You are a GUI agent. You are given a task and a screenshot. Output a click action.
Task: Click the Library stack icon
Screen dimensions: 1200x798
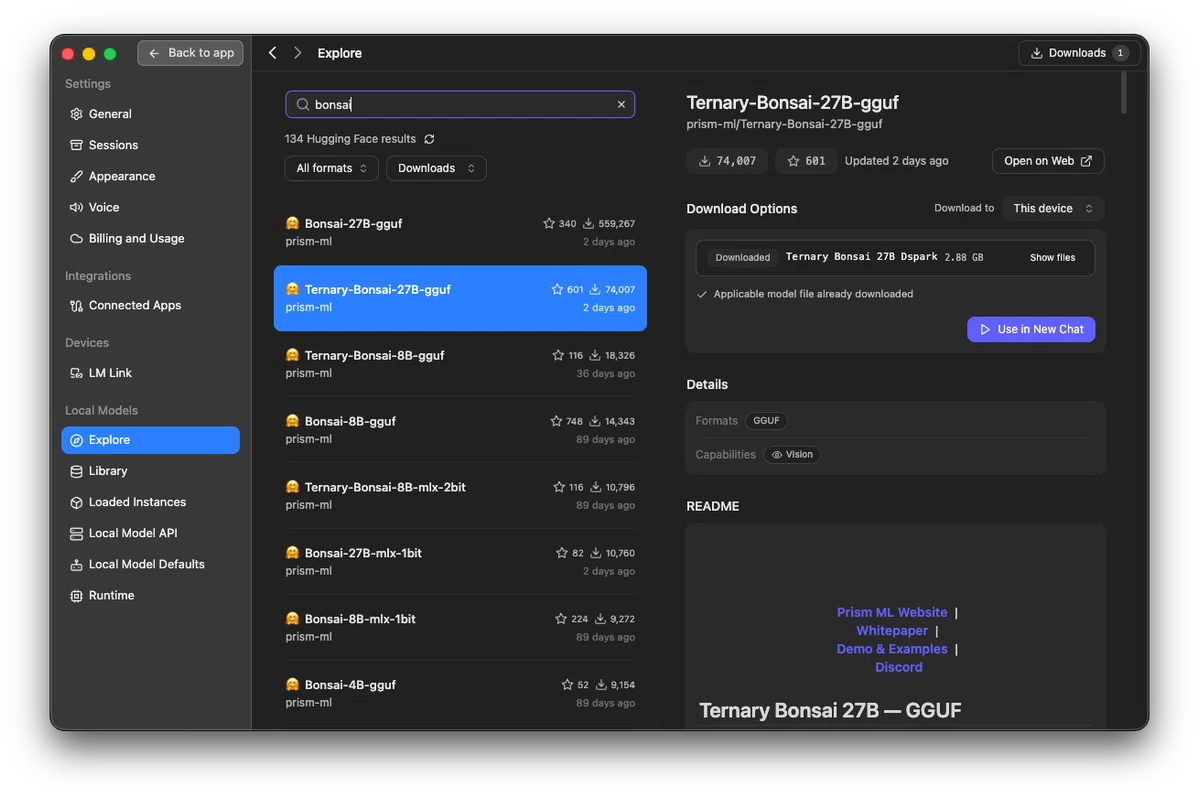coord(76,471)
